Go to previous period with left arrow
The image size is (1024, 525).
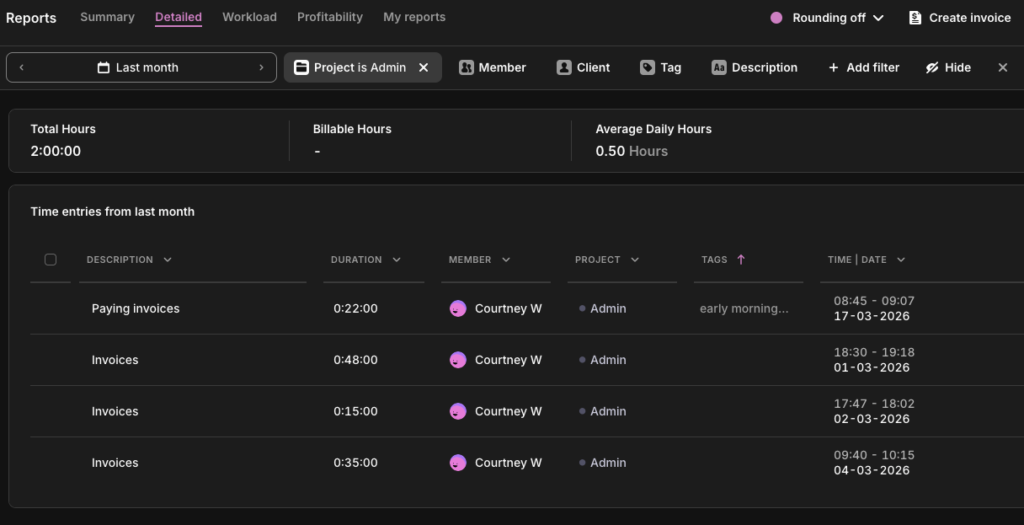(22, 67)
